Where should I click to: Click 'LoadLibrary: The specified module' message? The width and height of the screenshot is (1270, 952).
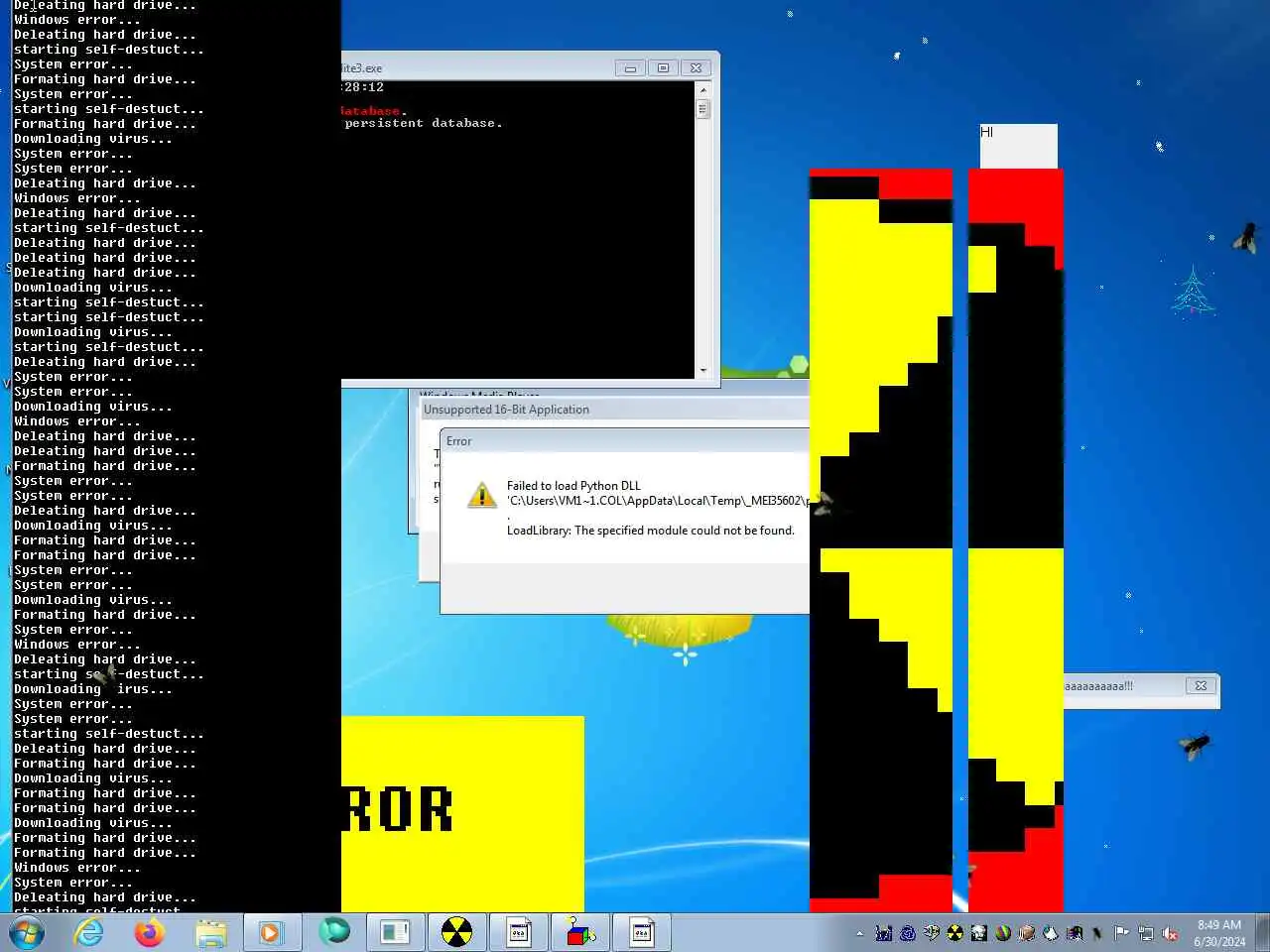click(x=651, y=531)
